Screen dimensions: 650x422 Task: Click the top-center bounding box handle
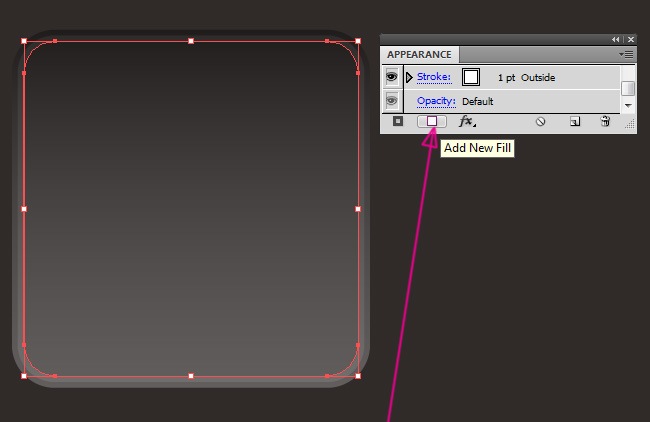click(191, 41)
